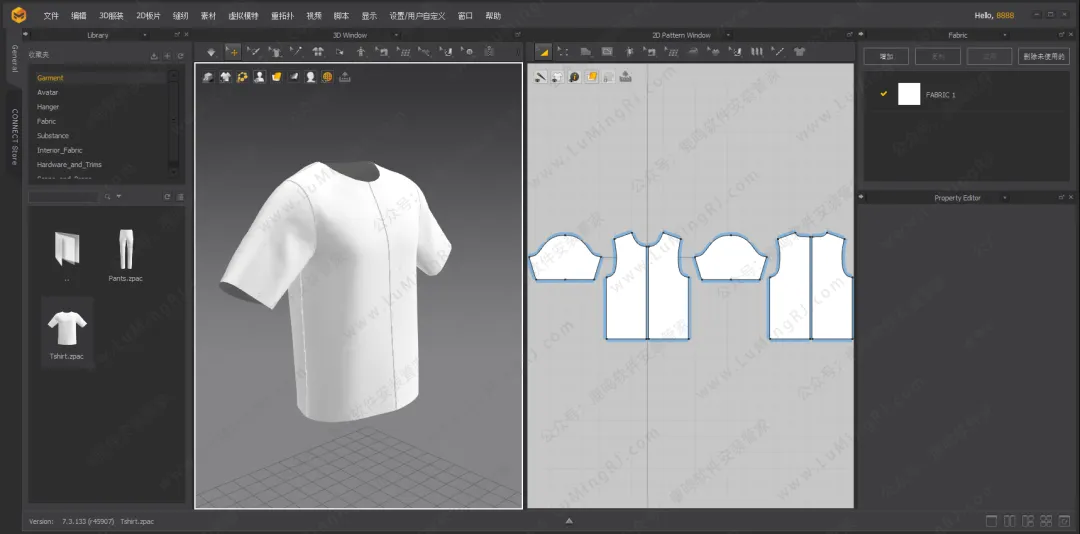The image size is (1080, 534).
Task: Click the globe texture icon in 3D view
Action: click(327, 77)
